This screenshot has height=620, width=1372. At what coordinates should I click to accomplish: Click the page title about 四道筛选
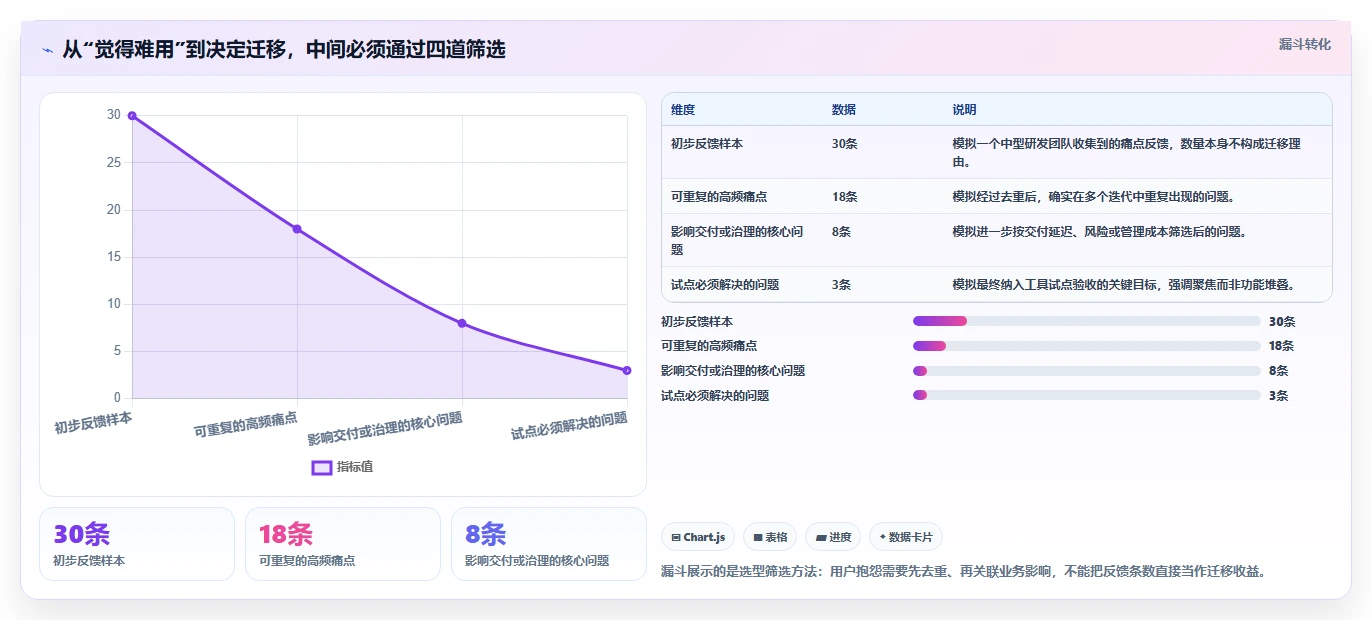pyautogui.click(x=284, y=49)
